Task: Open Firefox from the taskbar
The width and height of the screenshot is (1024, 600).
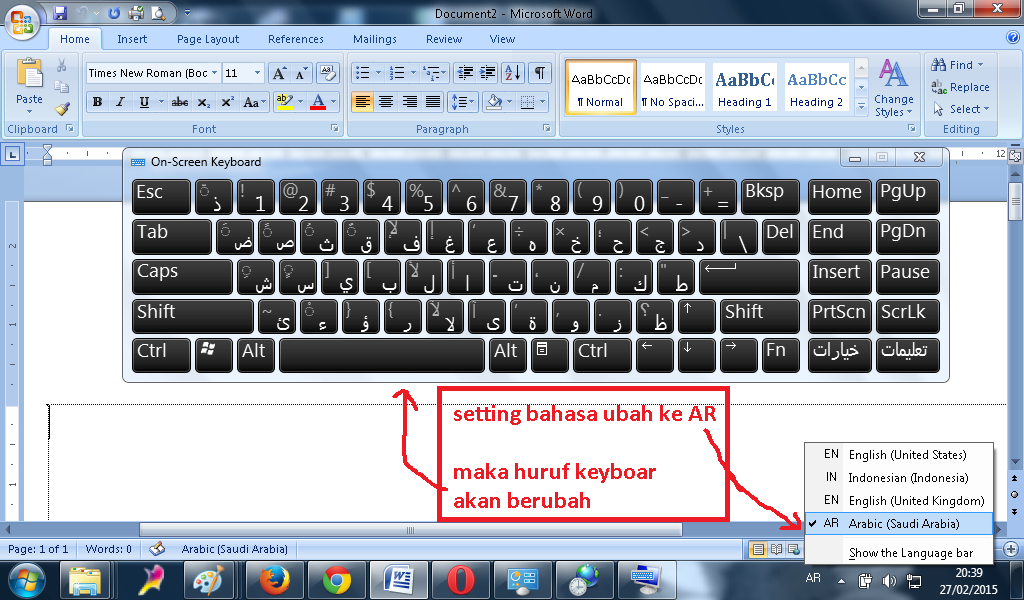Action: 274,580
